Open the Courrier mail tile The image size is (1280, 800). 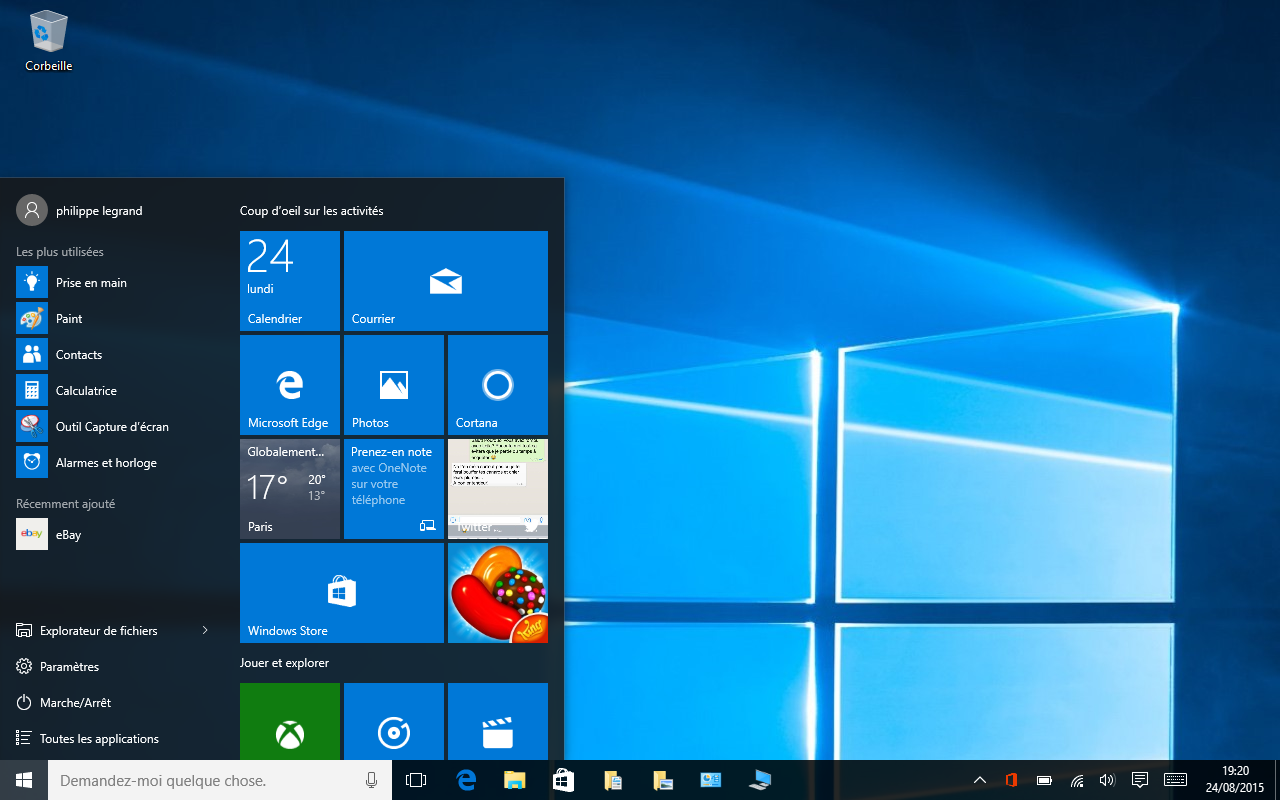pos(446,281)
